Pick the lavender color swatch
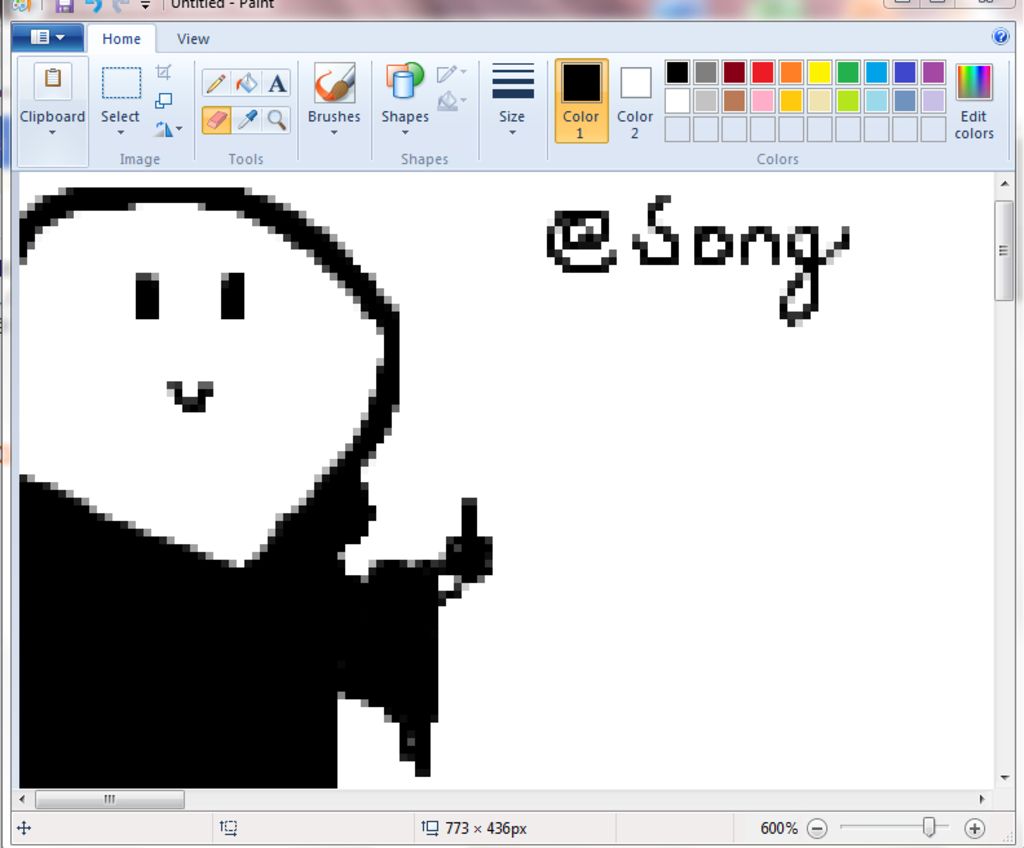Image resolution: width=1024 pixels, height=848 pixels. coord(933,101)
